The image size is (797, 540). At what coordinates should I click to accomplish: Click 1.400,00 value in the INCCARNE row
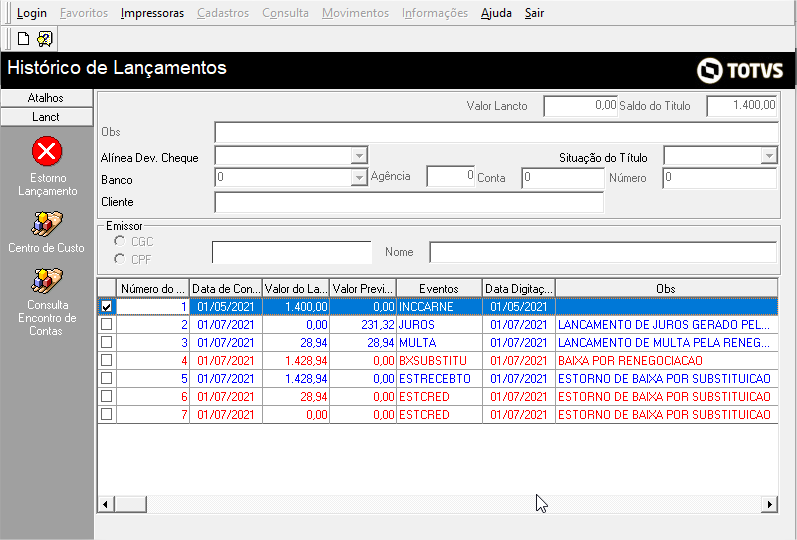tap(306, 307)
